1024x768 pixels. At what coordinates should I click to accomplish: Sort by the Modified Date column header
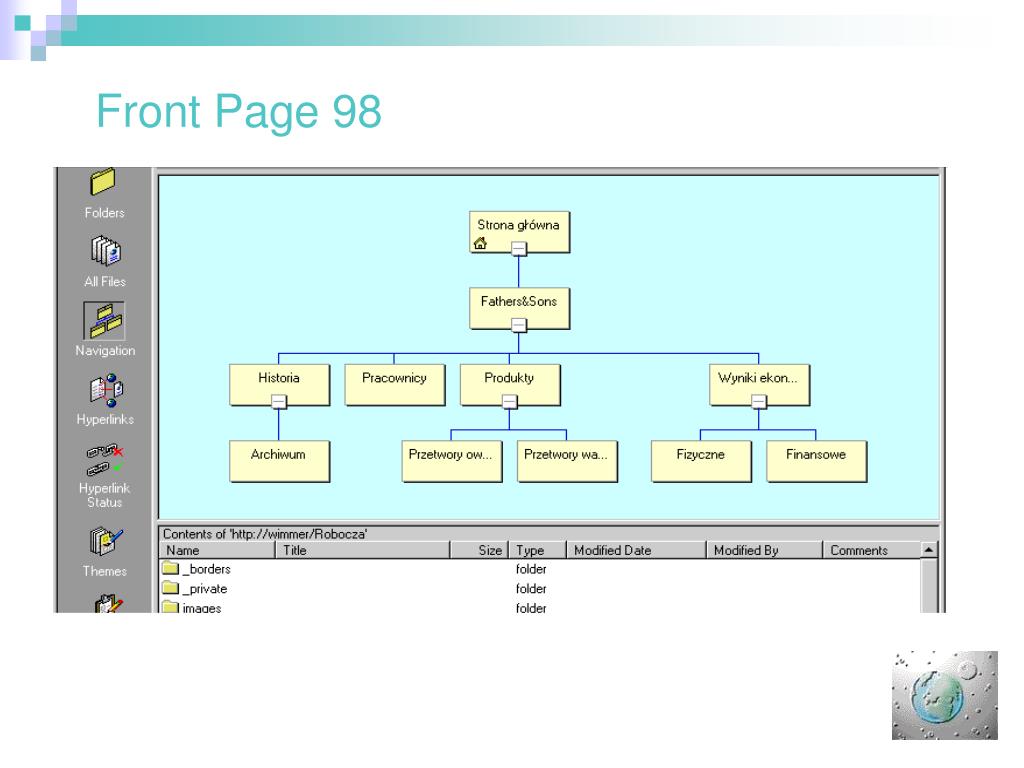637,550
